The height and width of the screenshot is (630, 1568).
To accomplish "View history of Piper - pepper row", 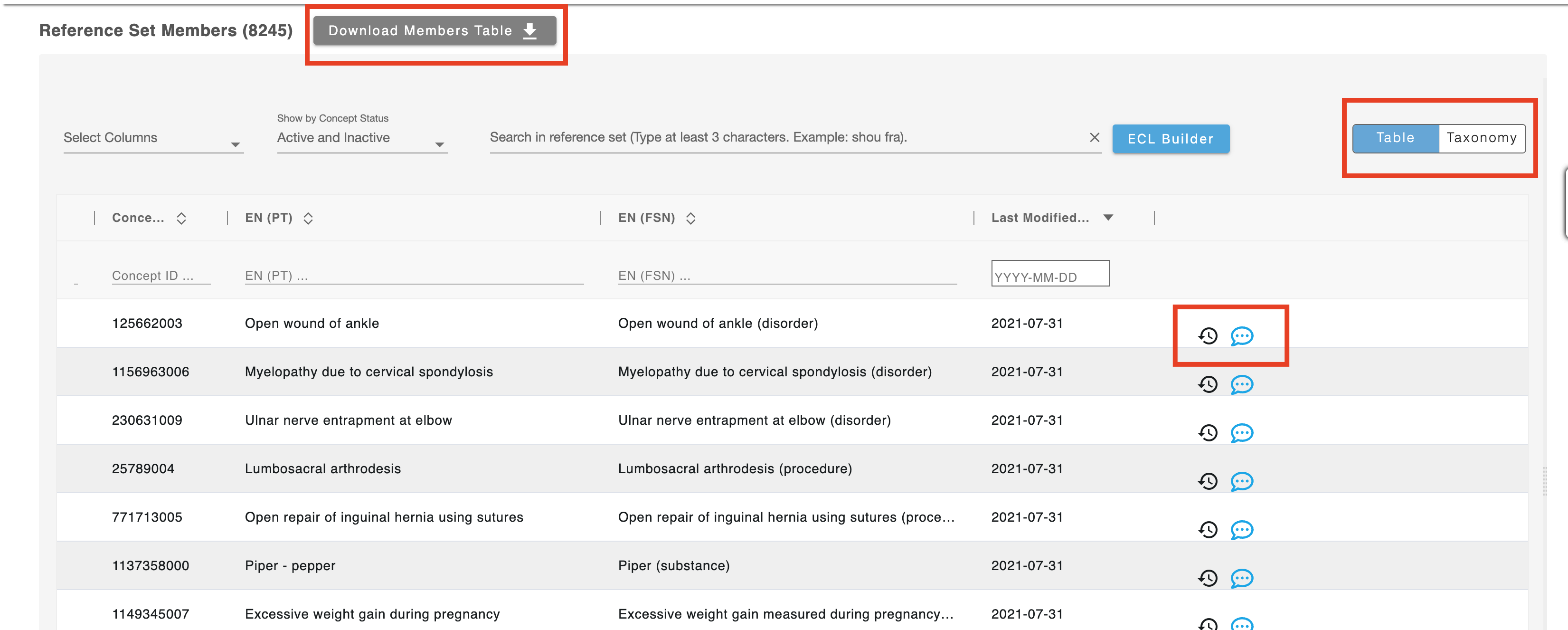I will (1208, 578).
